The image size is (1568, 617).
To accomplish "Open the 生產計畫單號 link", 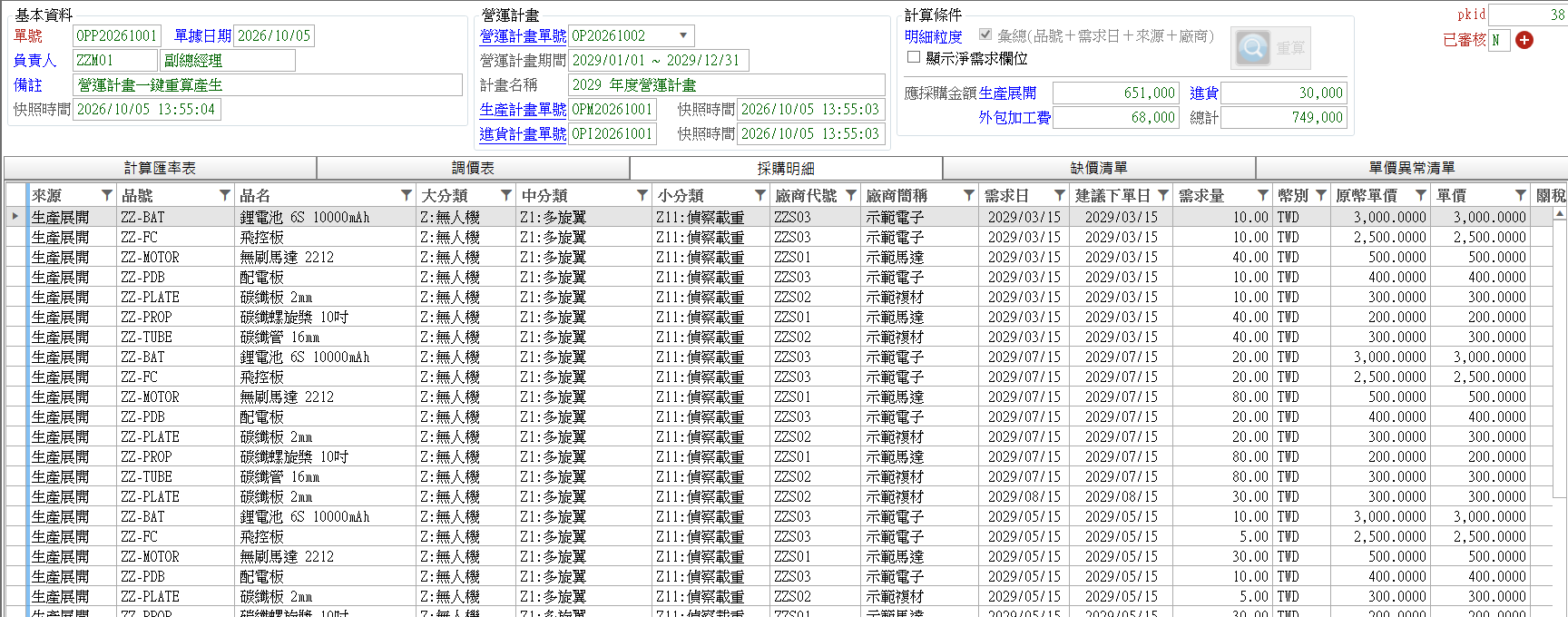I will 523,110.
